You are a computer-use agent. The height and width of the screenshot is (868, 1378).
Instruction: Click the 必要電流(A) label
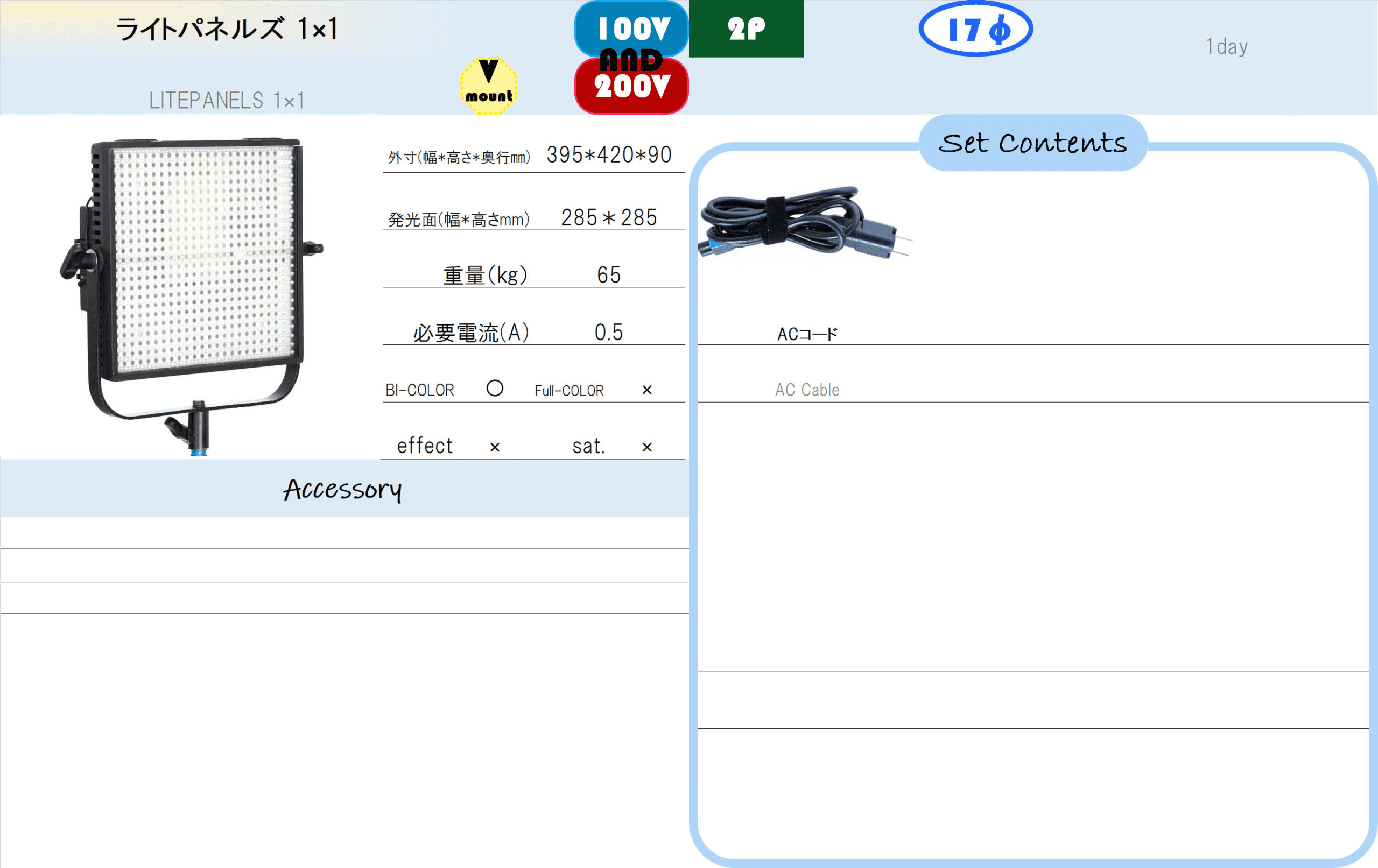[471, 333]
